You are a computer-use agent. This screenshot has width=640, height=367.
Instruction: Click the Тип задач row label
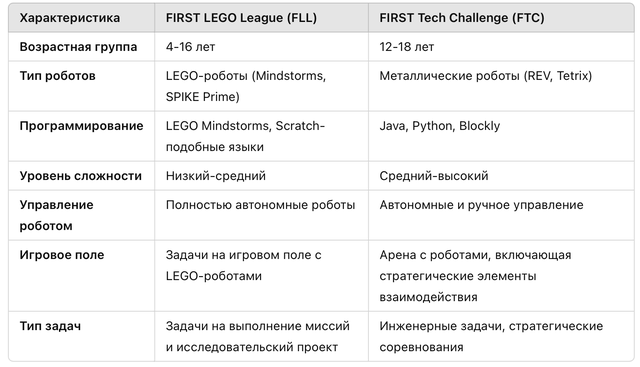[50, 326]
